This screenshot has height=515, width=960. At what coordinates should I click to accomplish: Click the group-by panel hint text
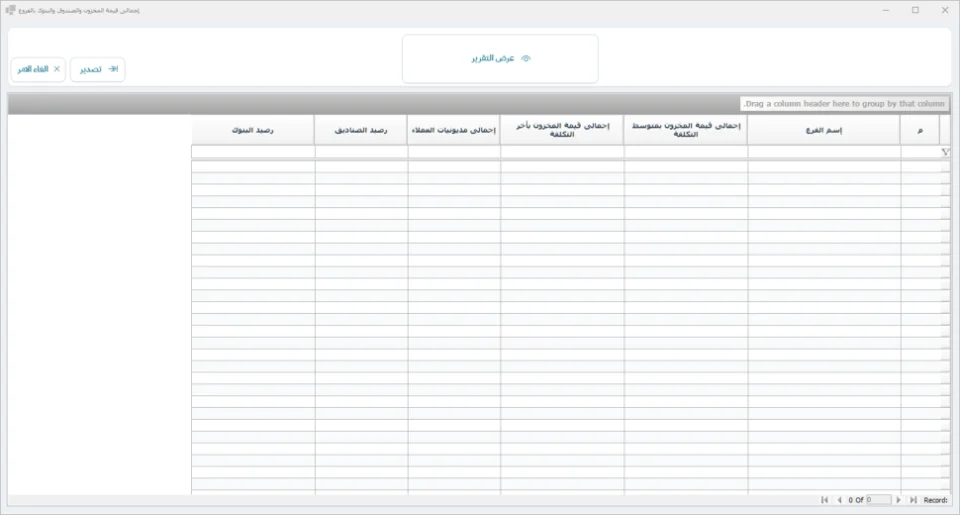tap(844, 103)
